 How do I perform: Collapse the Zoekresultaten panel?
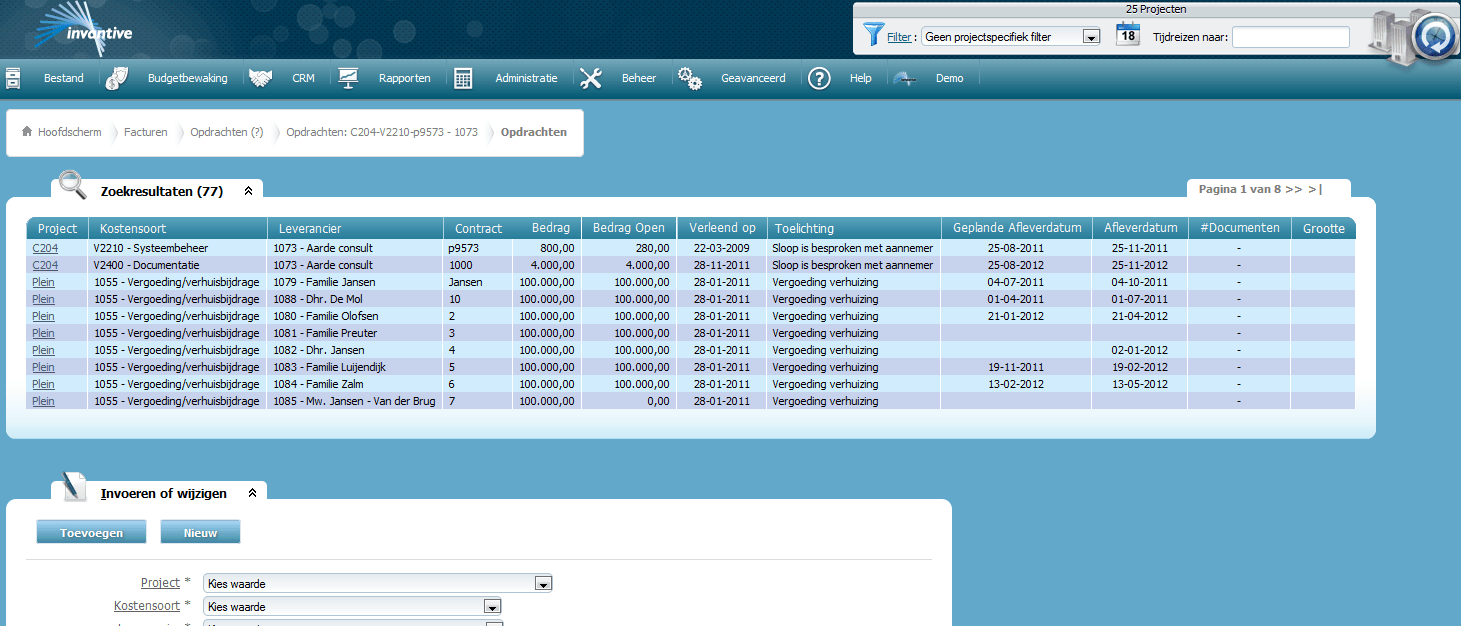248,191
